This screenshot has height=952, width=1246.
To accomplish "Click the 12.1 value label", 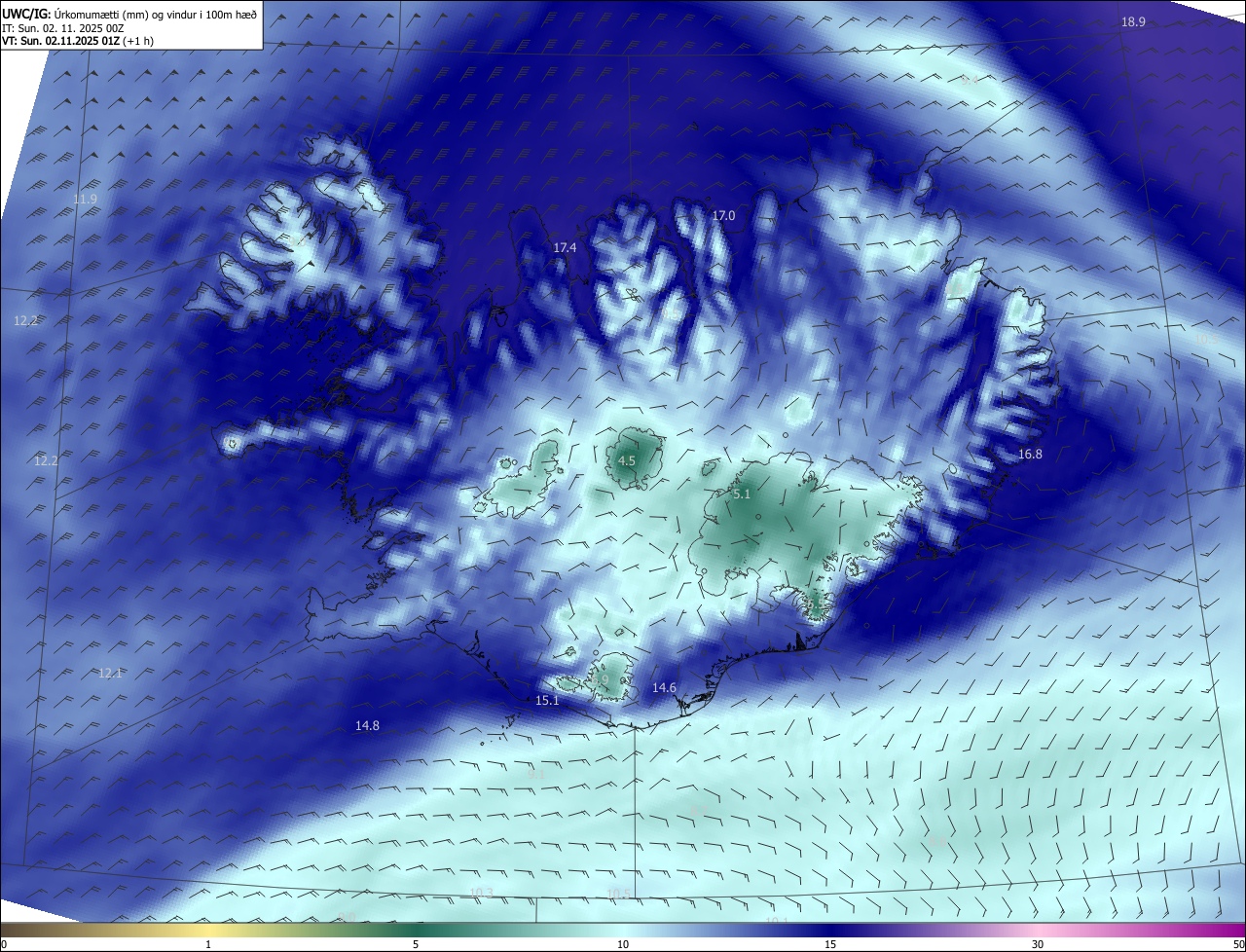I will pyautogui.click(x=110, y=673).
